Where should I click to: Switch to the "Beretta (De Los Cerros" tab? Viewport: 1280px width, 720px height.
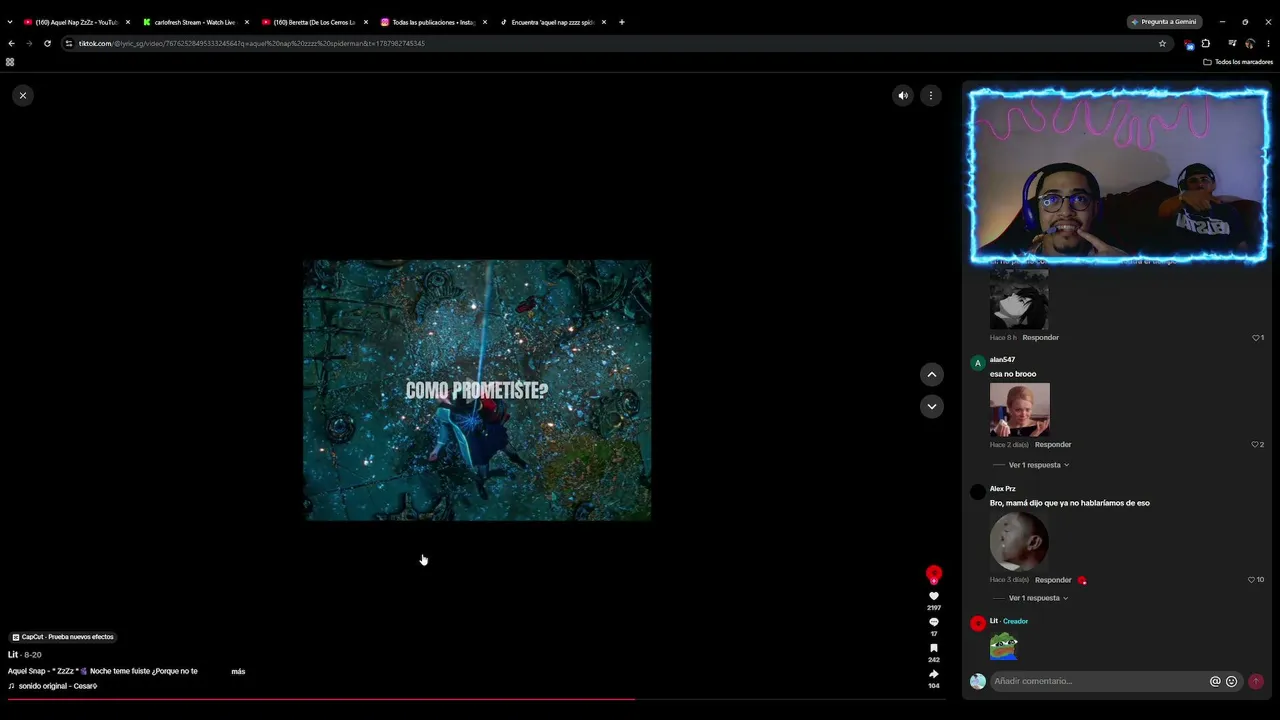(314, 22)
